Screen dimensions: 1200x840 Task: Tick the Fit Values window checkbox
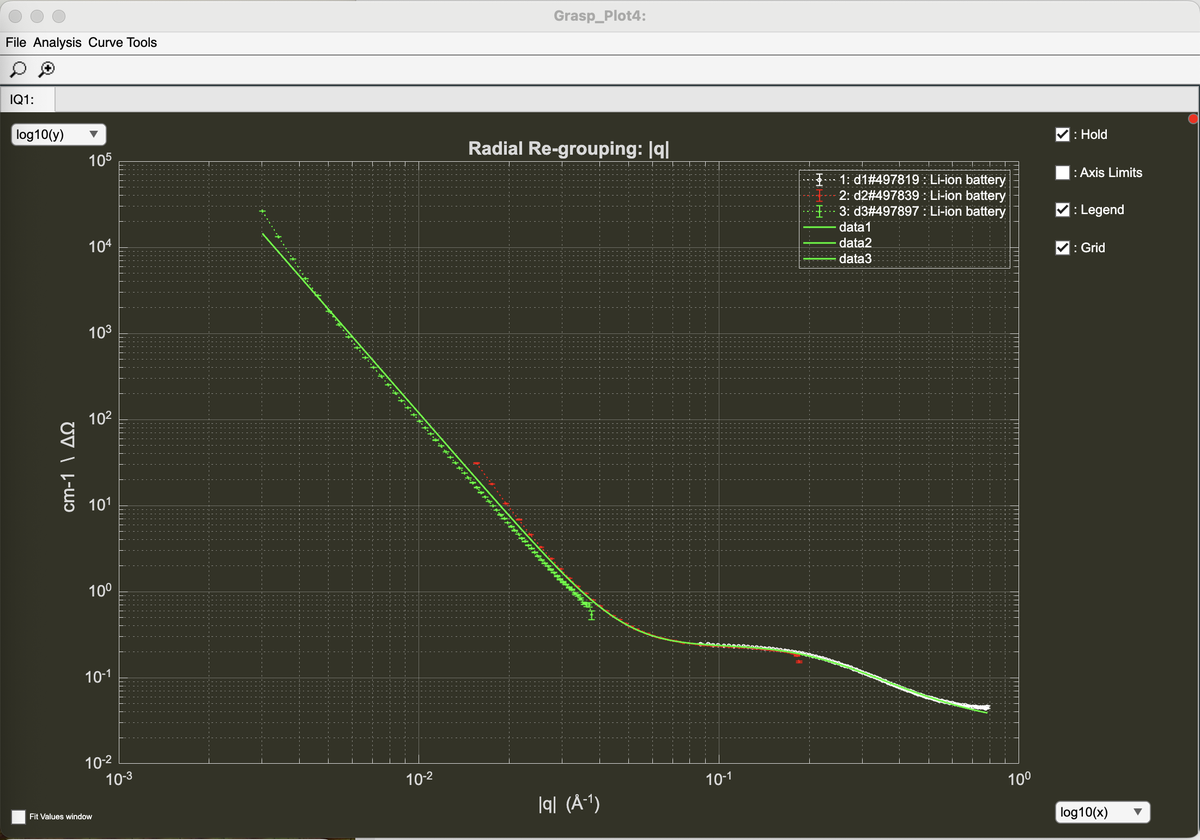click(x=18, y=817)
